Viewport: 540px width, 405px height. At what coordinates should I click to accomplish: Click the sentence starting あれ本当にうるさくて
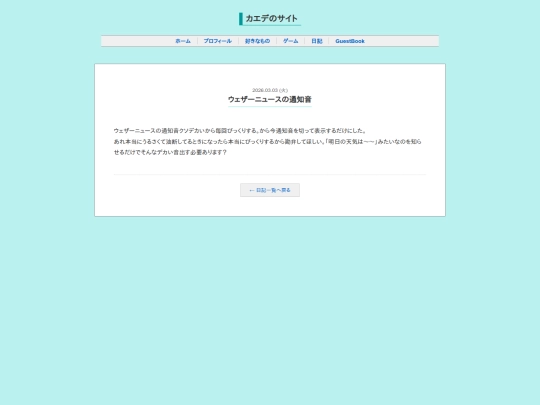click(x=268, y=142)
